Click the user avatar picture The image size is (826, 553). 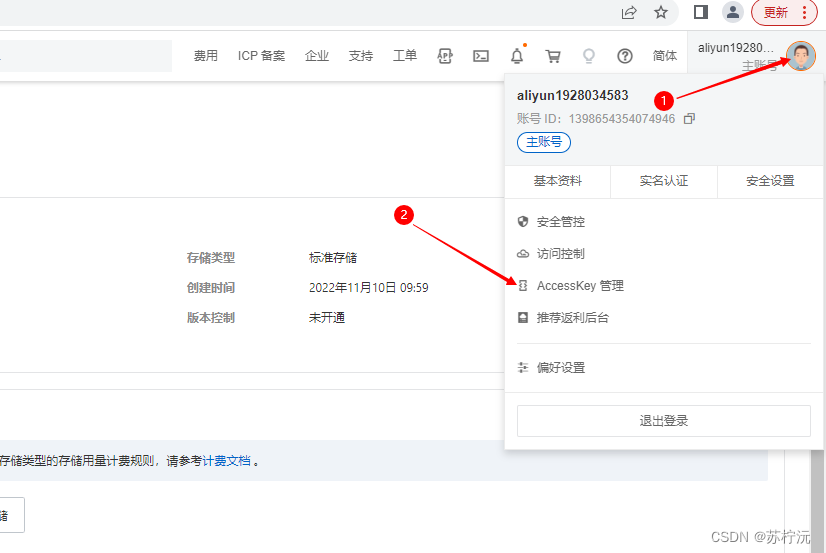801,55
